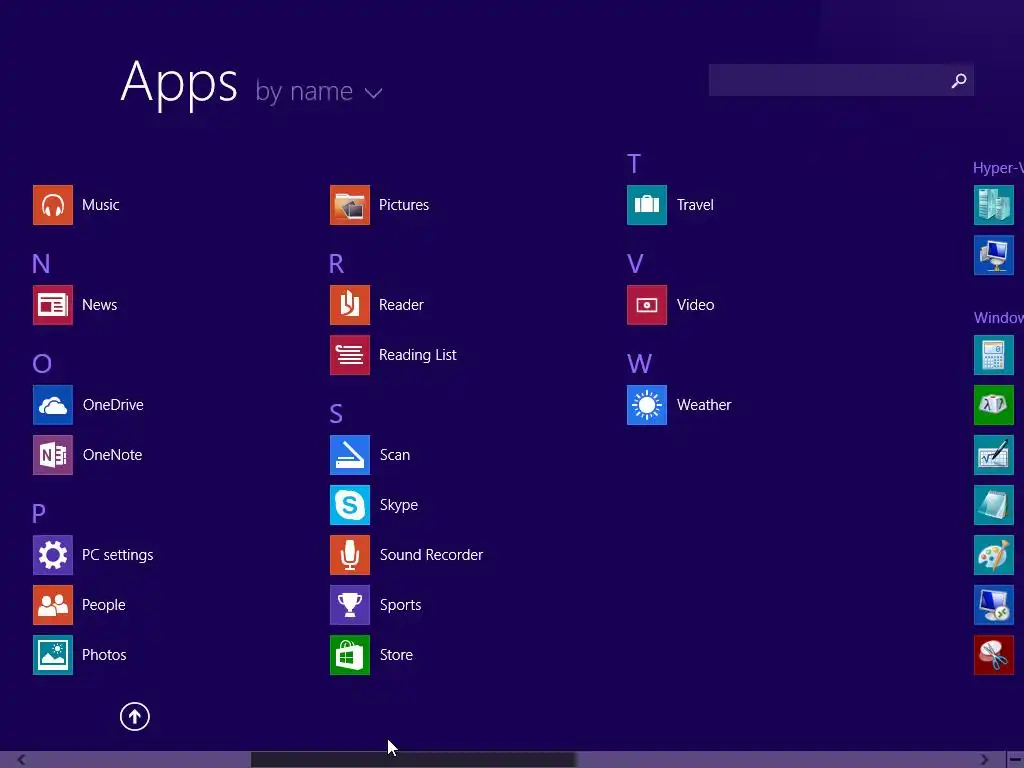Select the W letter header
The width and height of the screenshot is (1024, 768).
click(x=639, y=364)
